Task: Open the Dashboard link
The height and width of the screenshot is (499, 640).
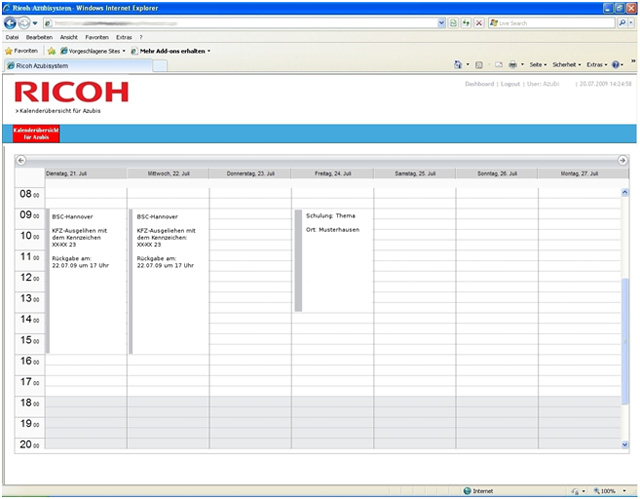Action: point(479,84)
